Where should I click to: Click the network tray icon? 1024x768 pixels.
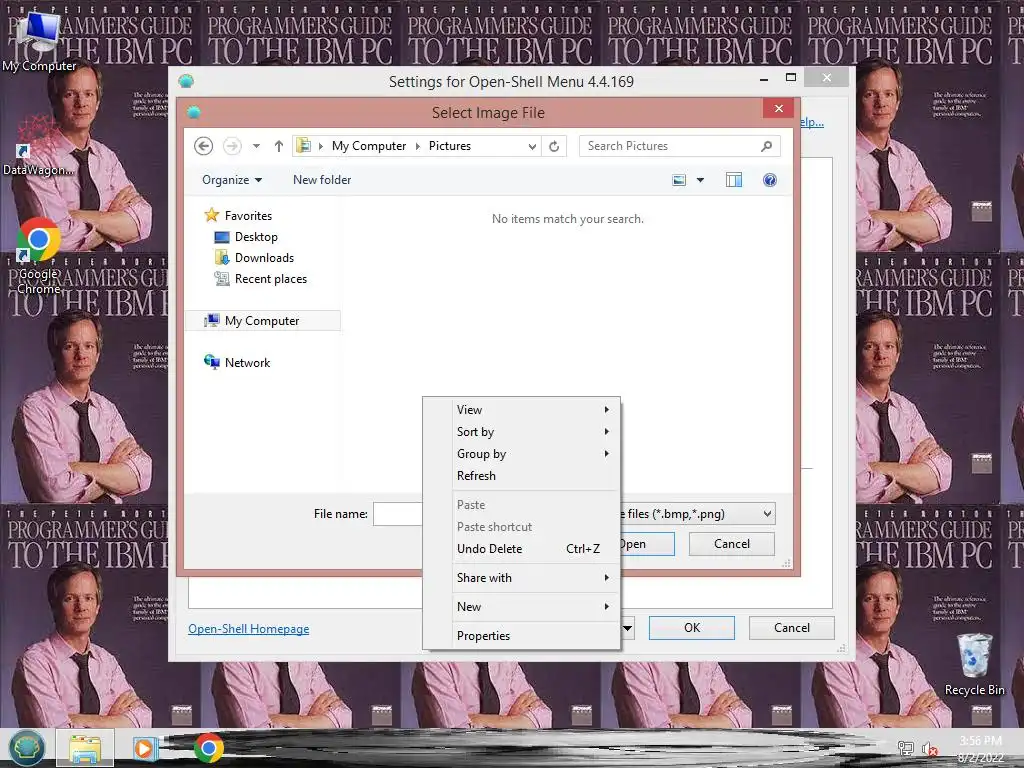point(905,749)
